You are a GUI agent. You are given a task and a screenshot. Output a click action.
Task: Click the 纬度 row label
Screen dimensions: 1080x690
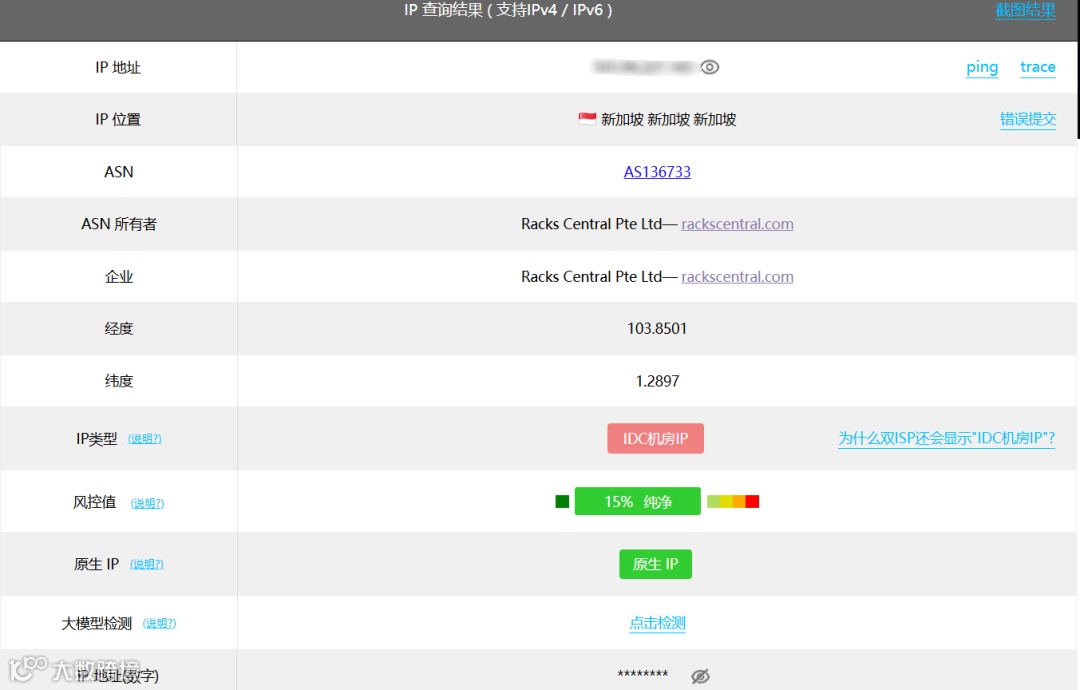point(118,381)
